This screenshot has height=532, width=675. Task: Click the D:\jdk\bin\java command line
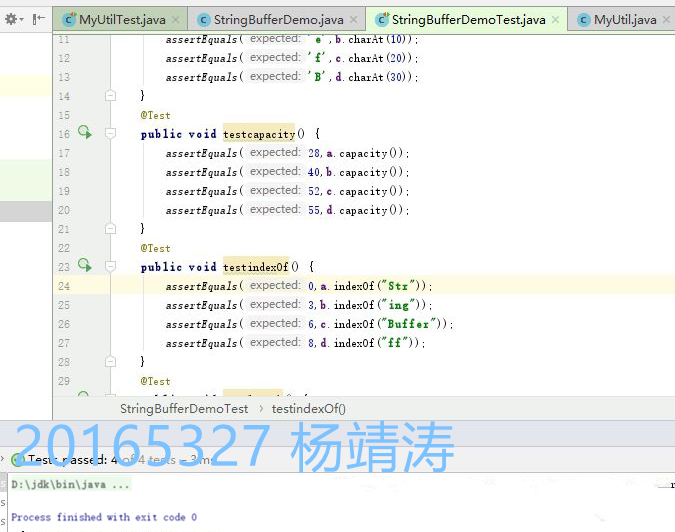(71, 485)
